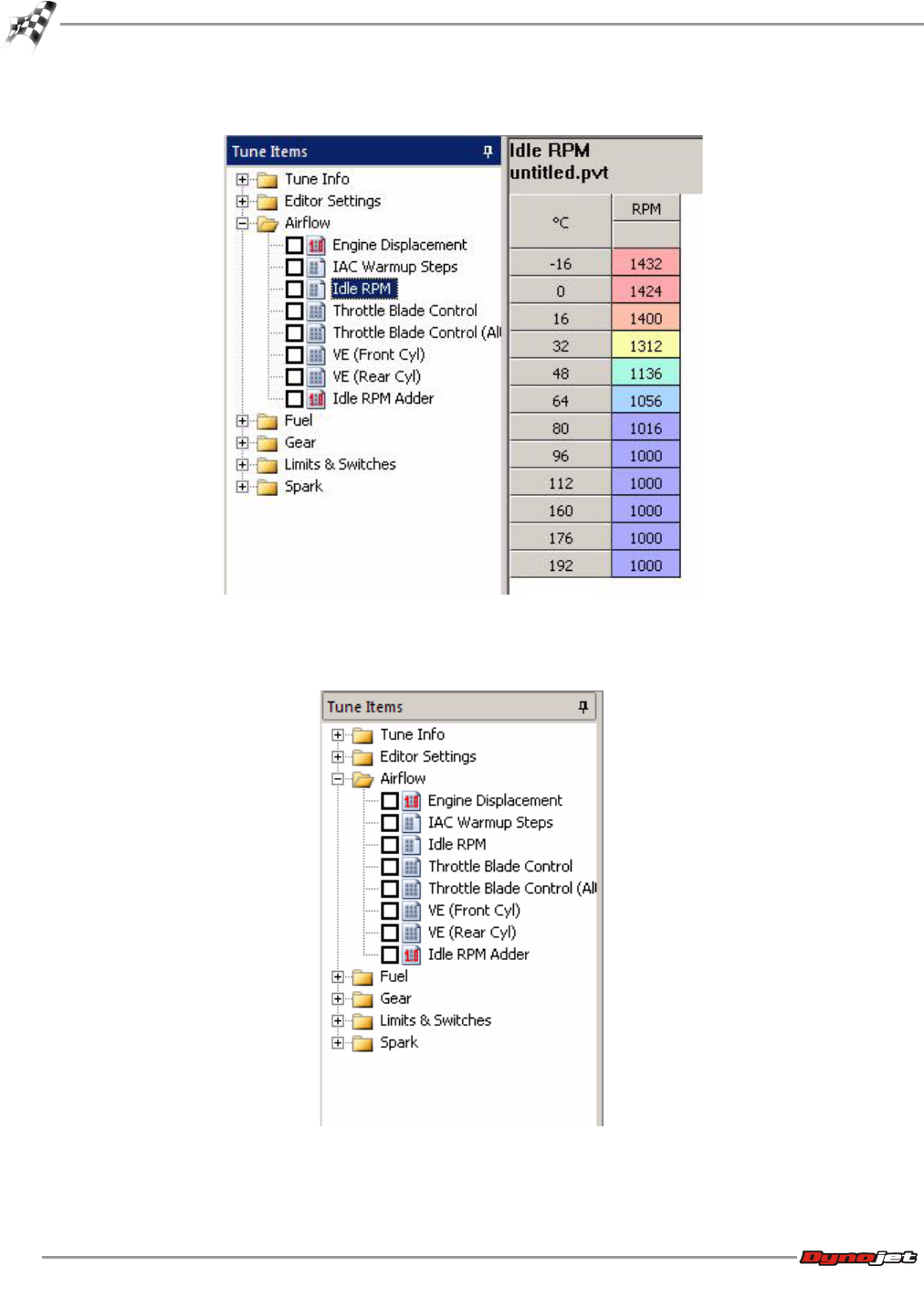Select RPM cell 1424 at 0 °C

click(x=646, y=291)
